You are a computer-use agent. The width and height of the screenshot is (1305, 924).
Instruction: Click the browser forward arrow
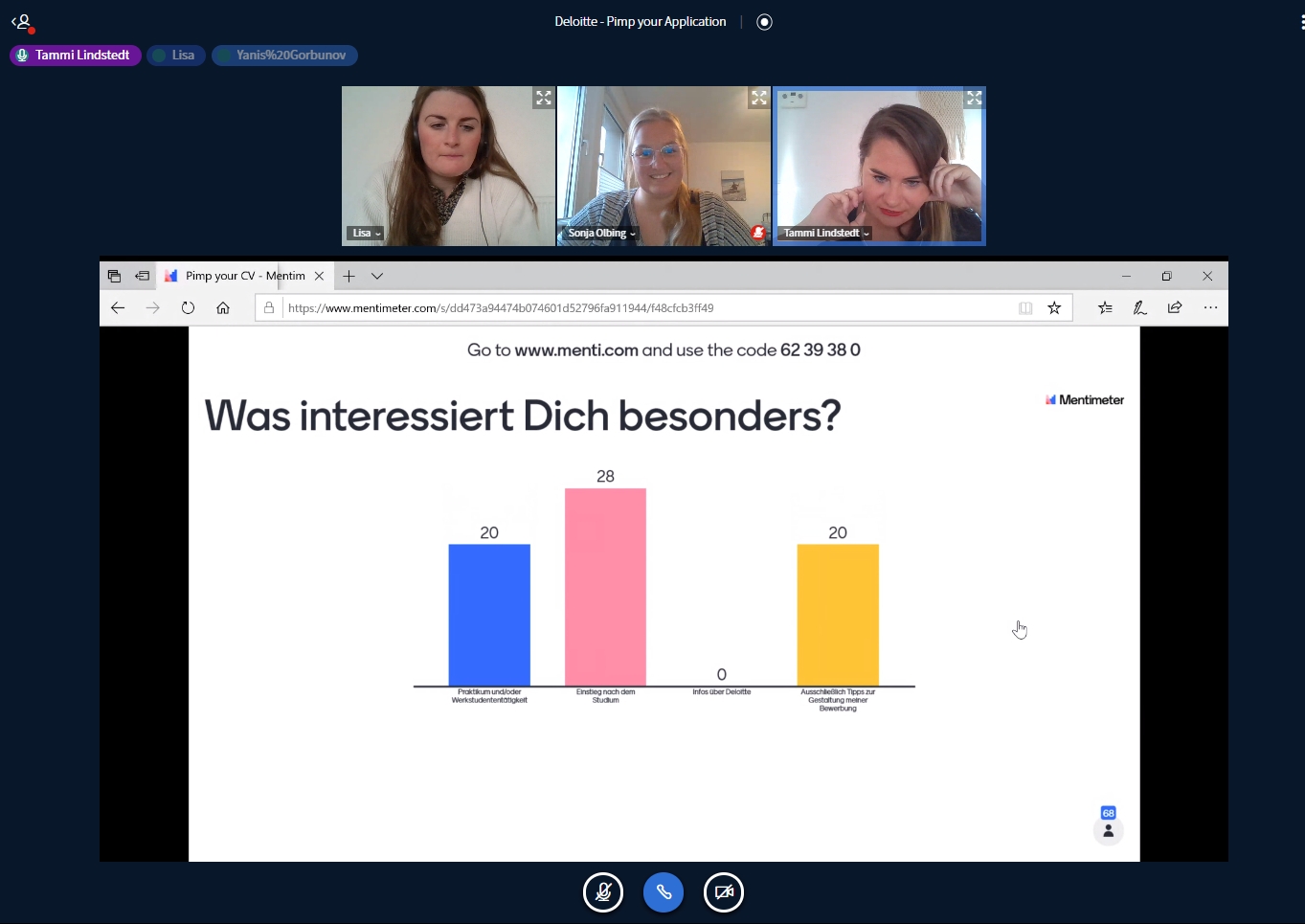(152, 307)
